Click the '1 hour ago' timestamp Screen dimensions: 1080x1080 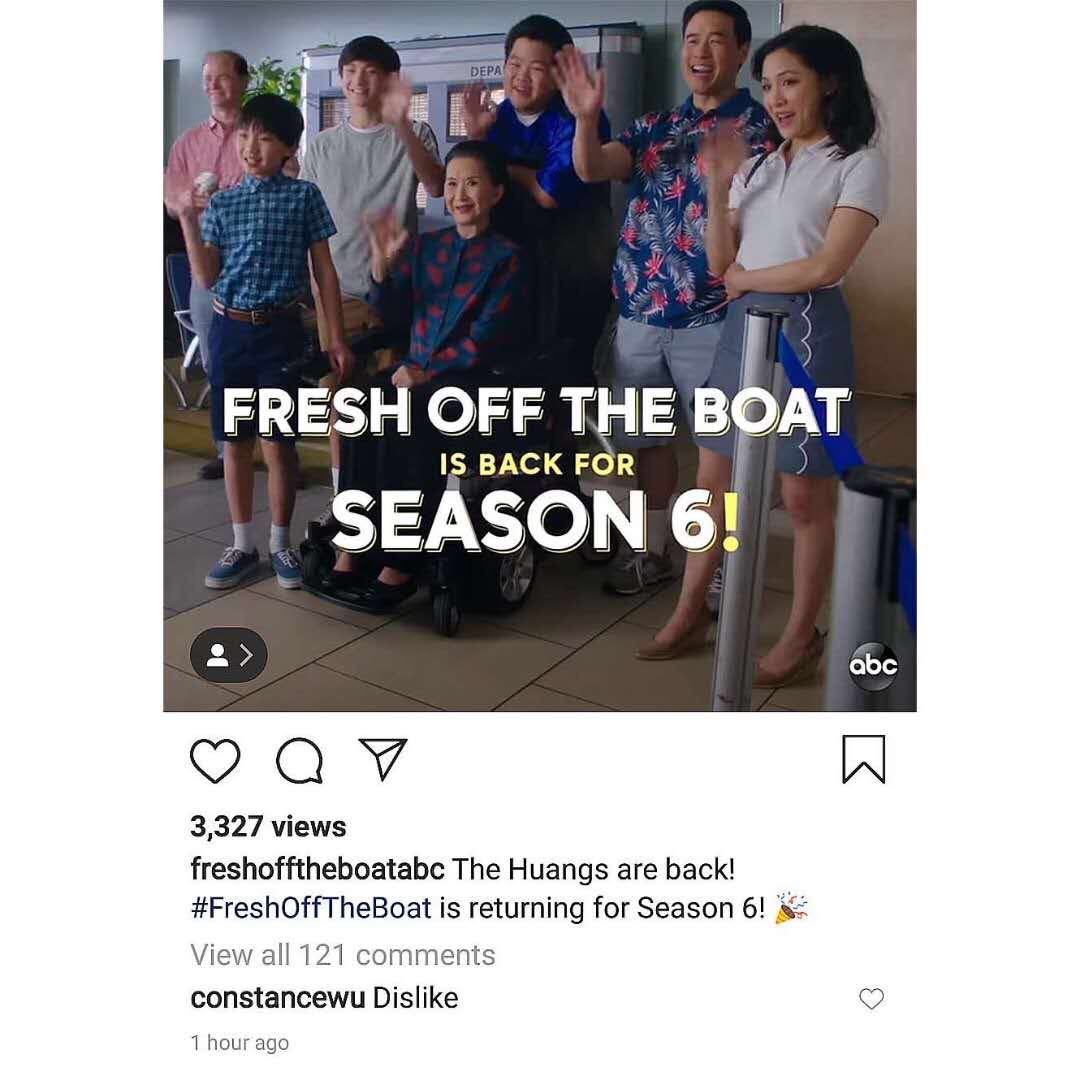(x=240, y=1043)
